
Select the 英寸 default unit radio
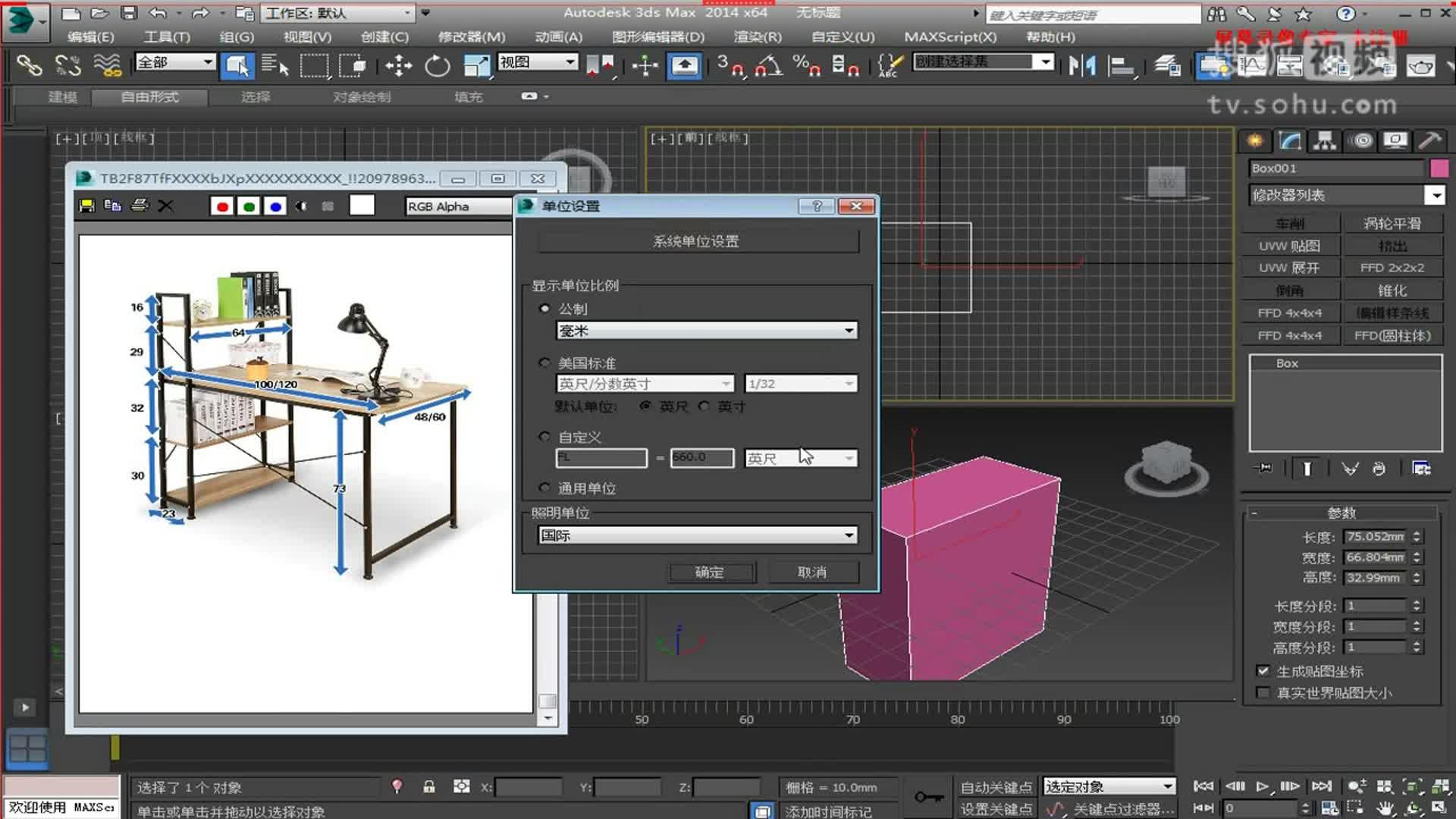tap(704, 406)
